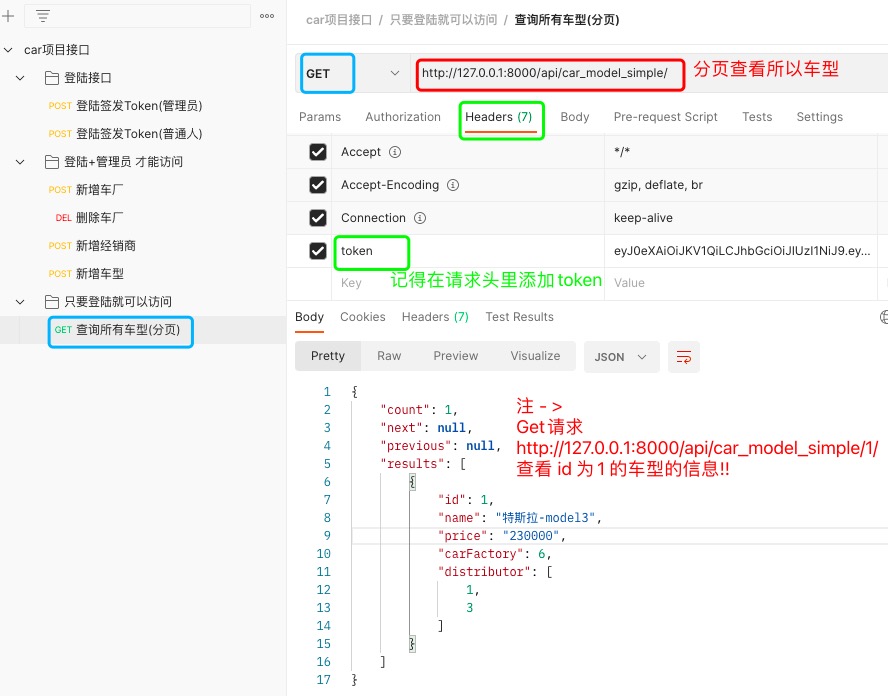Click the Raw response view button
Viewport: 888px width, 696px height.
coord(389,356)
